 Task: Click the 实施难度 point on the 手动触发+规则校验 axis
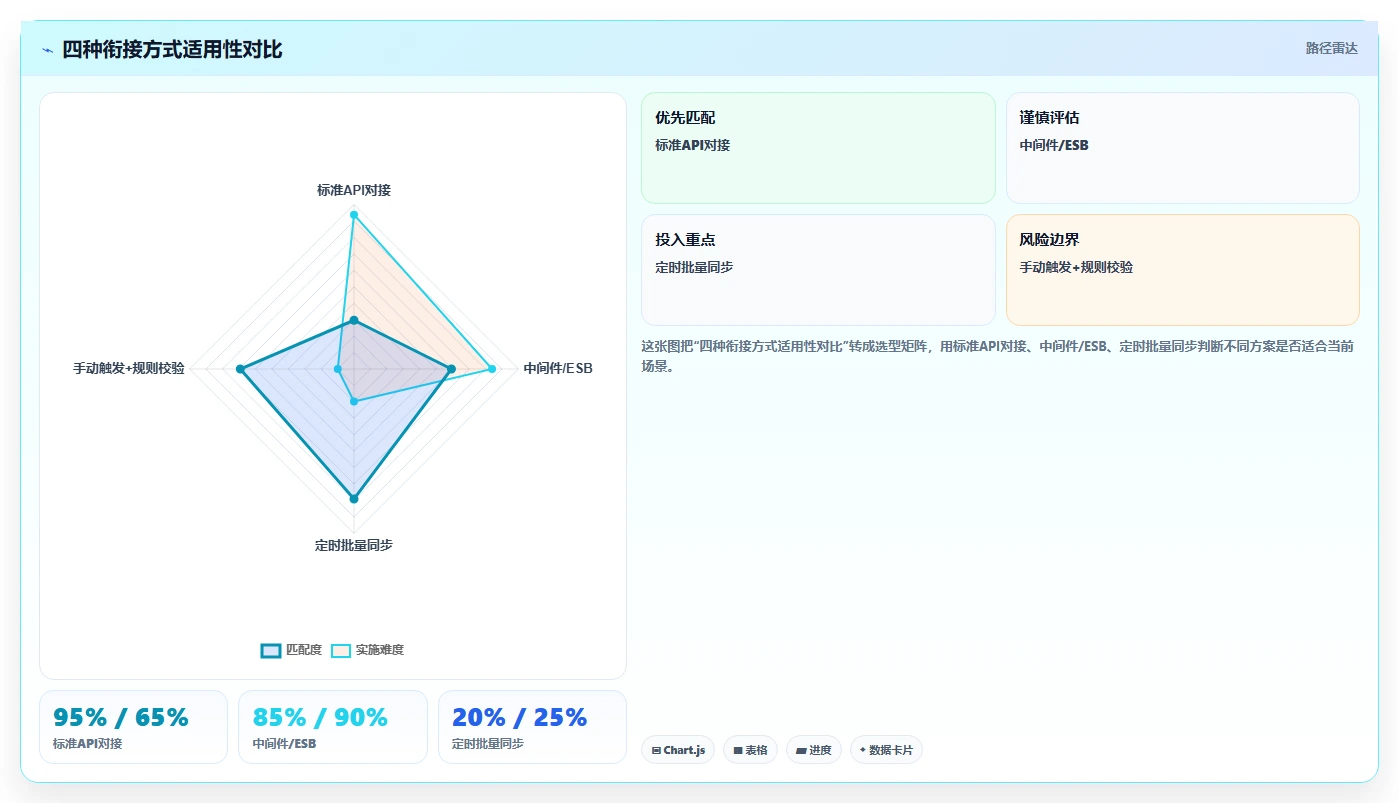(x=338, y=369)
